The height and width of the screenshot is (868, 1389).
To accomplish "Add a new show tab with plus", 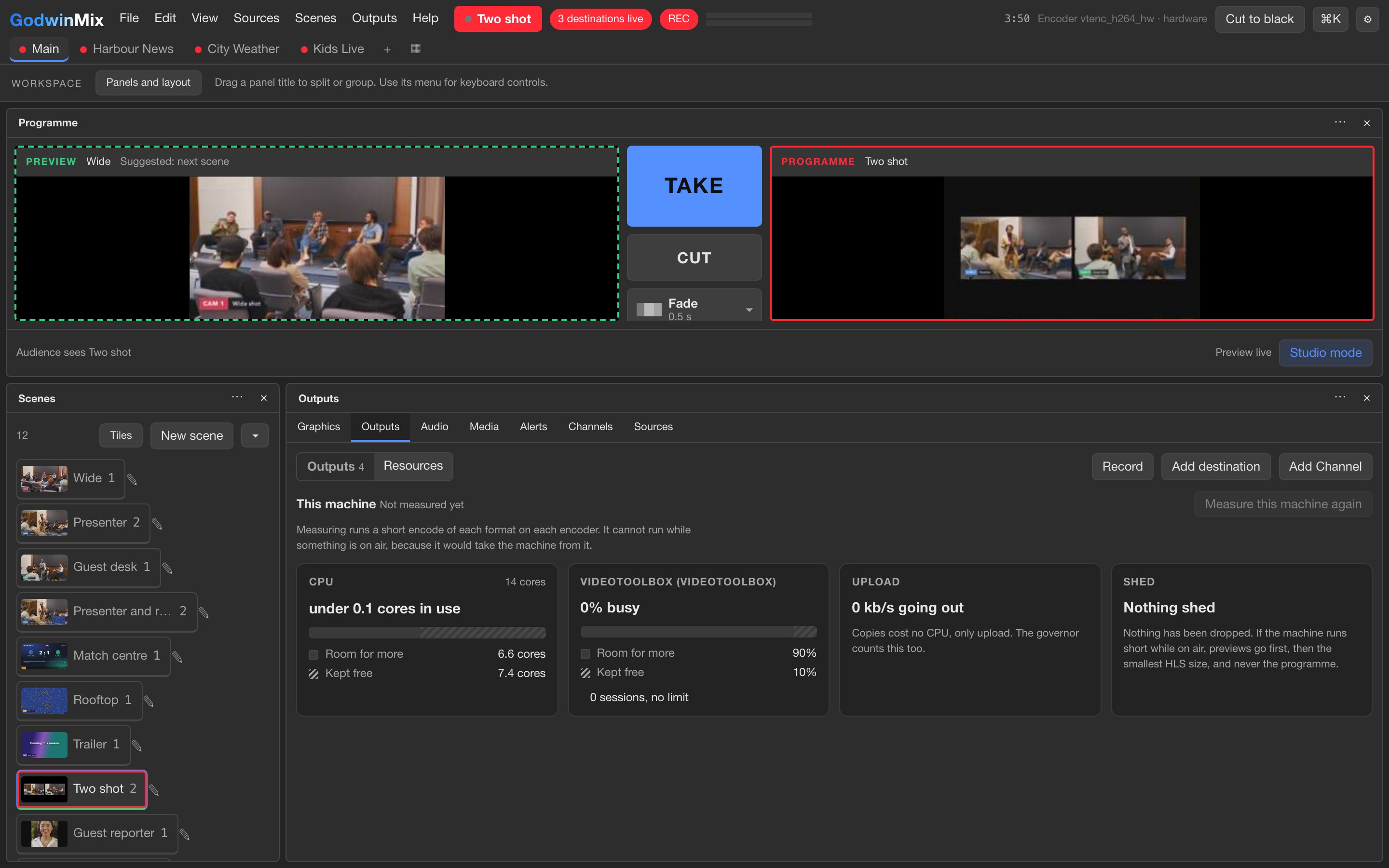I will point(387,49).
